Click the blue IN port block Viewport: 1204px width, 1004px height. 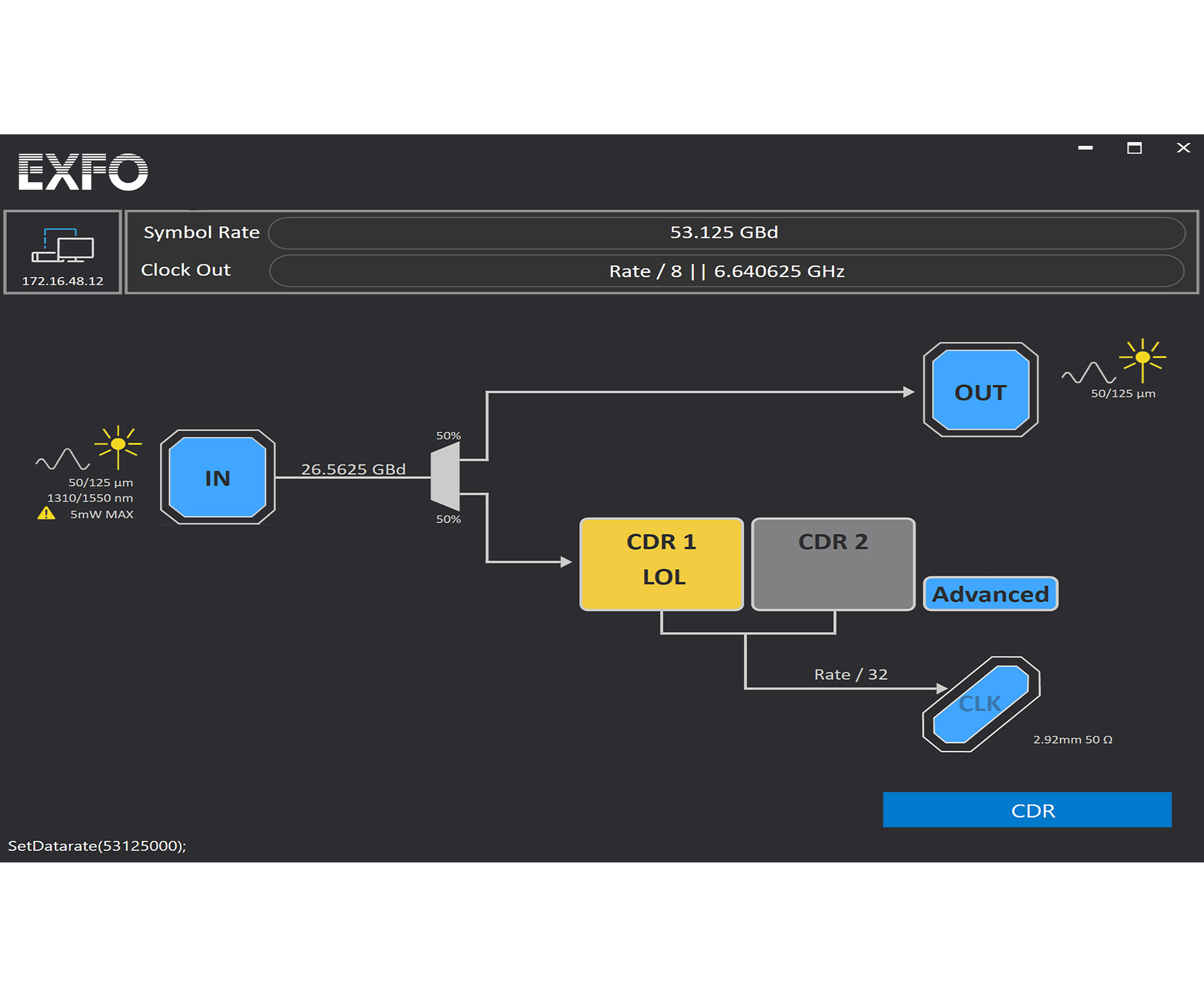pos(217,478)
